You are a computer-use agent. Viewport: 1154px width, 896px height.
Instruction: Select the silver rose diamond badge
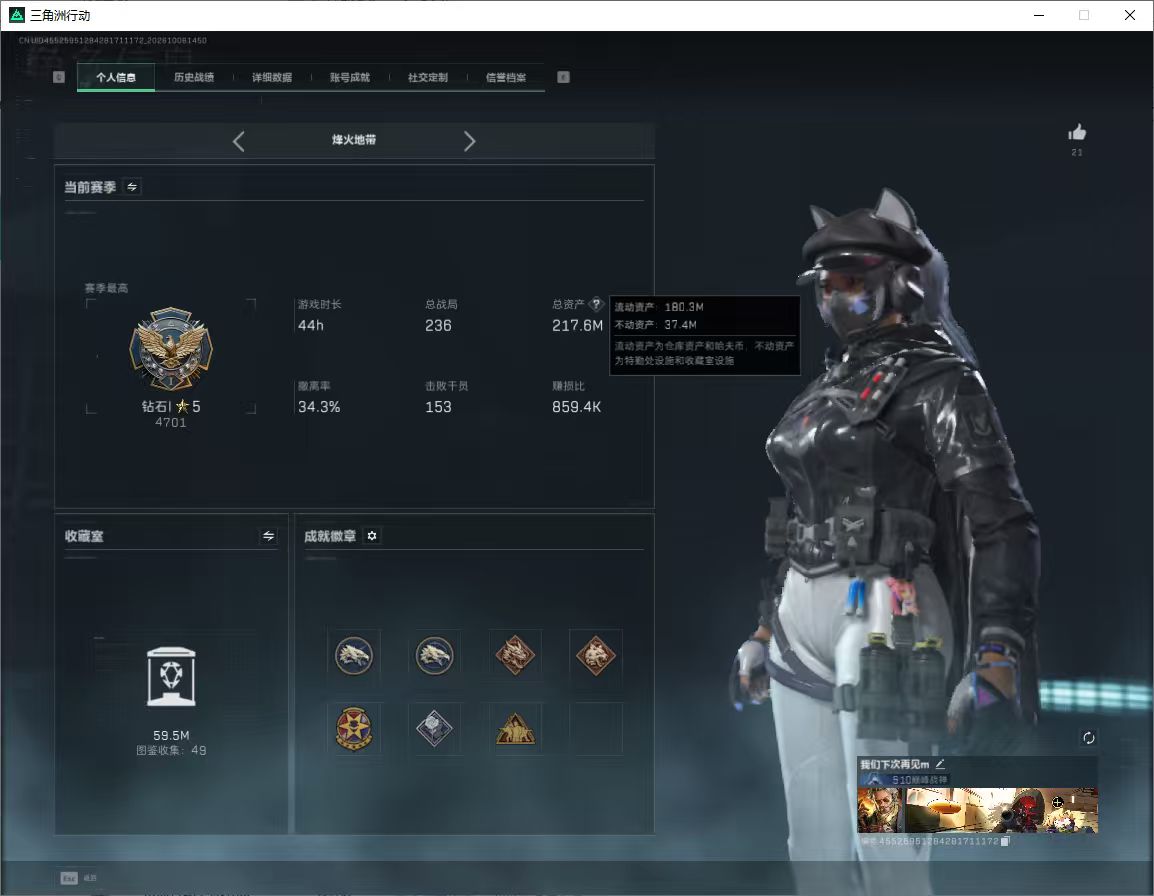click(434, 729)
